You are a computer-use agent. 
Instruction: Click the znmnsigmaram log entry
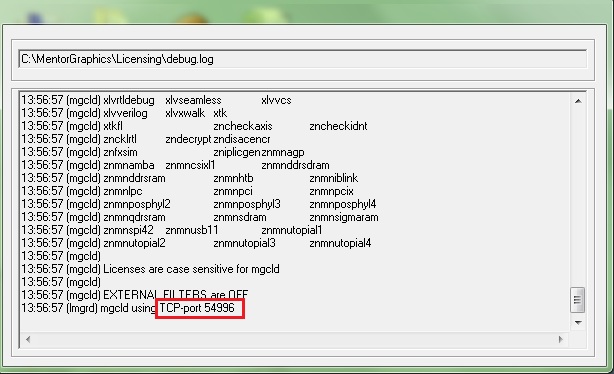pyautogui.click(x=344, y=217)
